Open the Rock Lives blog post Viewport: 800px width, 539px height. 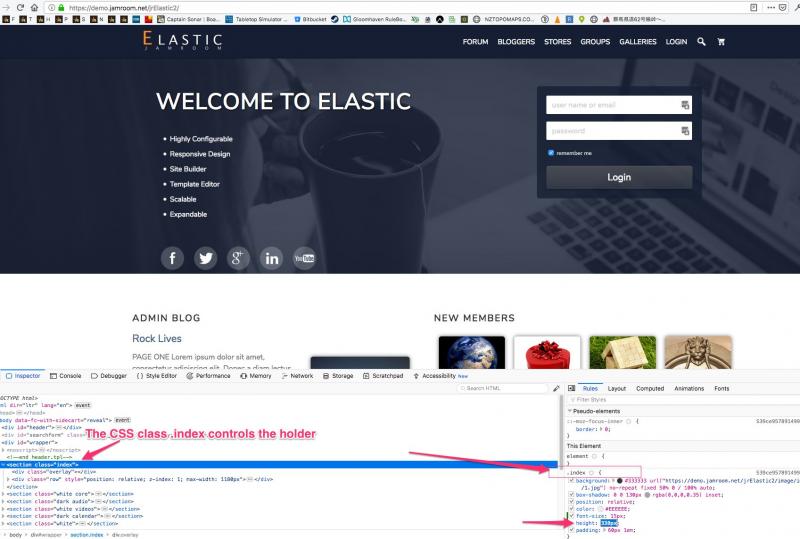pyautogui.click(x=157, y=338)
